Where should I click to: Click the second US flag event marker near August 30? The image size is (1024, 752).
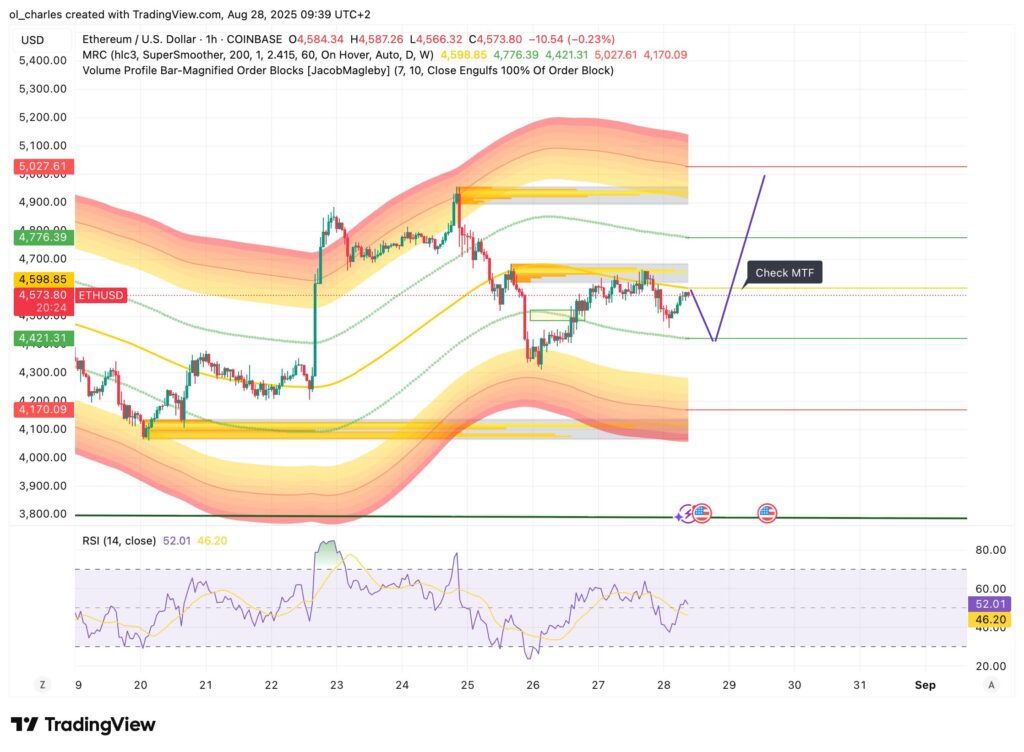click(x=766, y=513)
